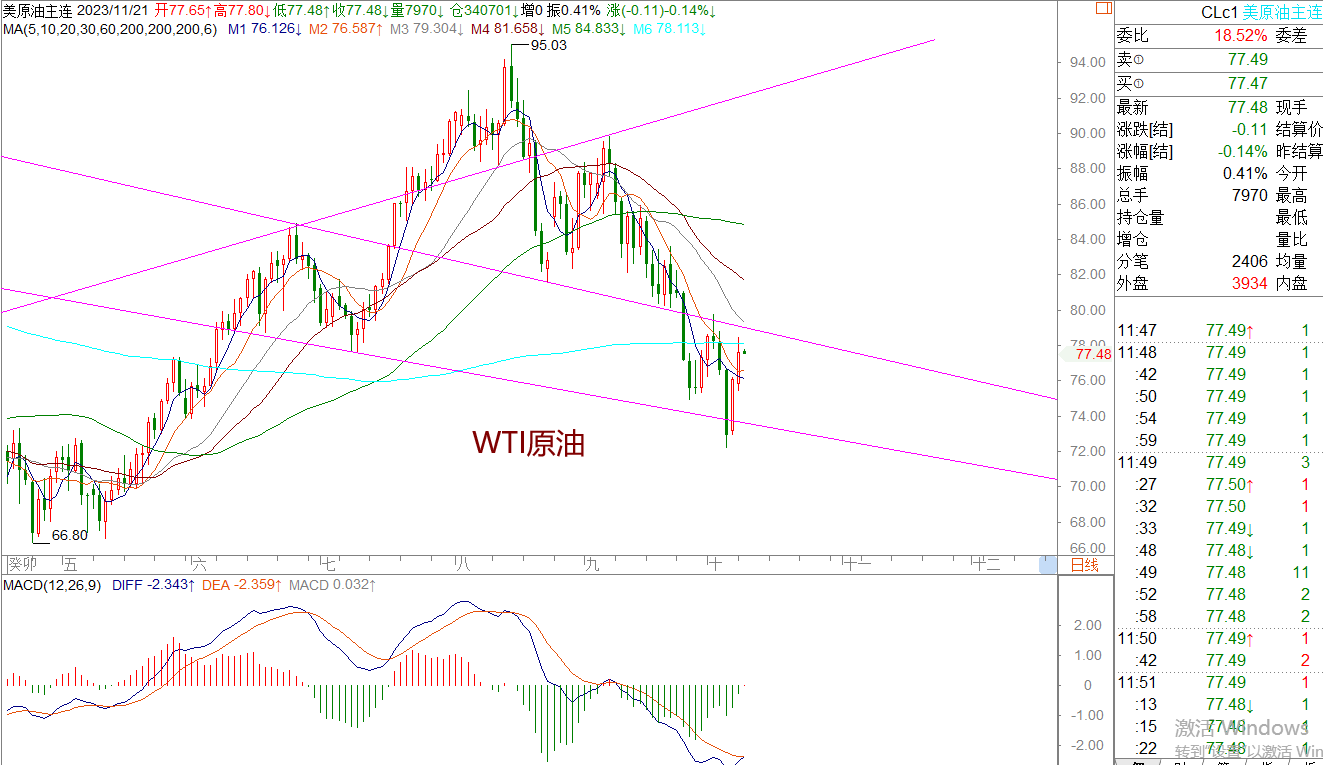Click the 六 month marker on time axis
1323x765 pixels.
[x=199, y=566]
